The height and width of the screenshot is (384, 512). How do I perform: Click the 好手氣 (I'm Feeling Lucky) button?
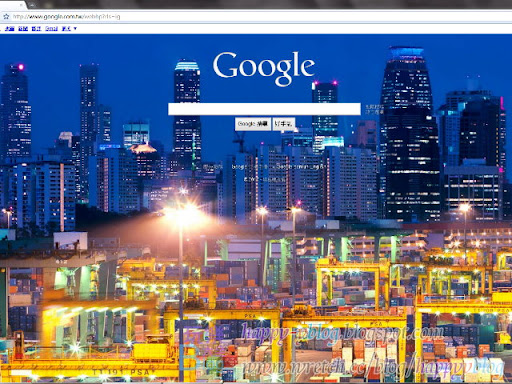(283, 124)
